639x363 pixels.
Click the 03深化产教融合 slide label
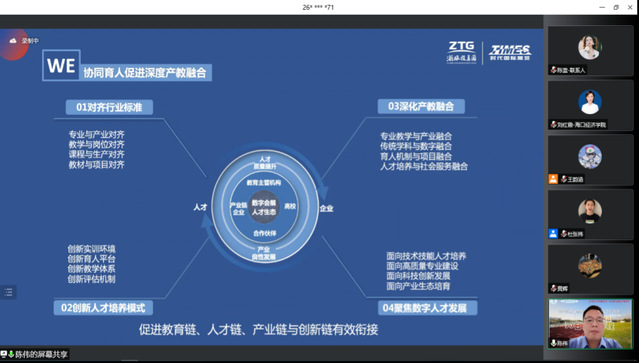tap(421, 106)
